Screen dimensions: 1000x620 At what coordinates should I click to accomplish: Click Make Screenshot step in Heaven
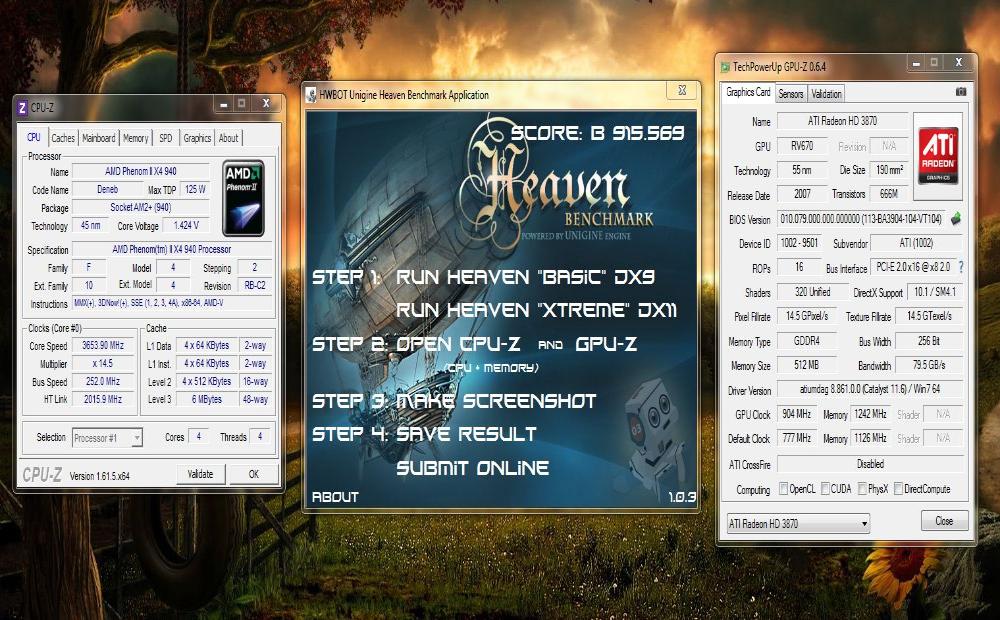tap(496, 401)
